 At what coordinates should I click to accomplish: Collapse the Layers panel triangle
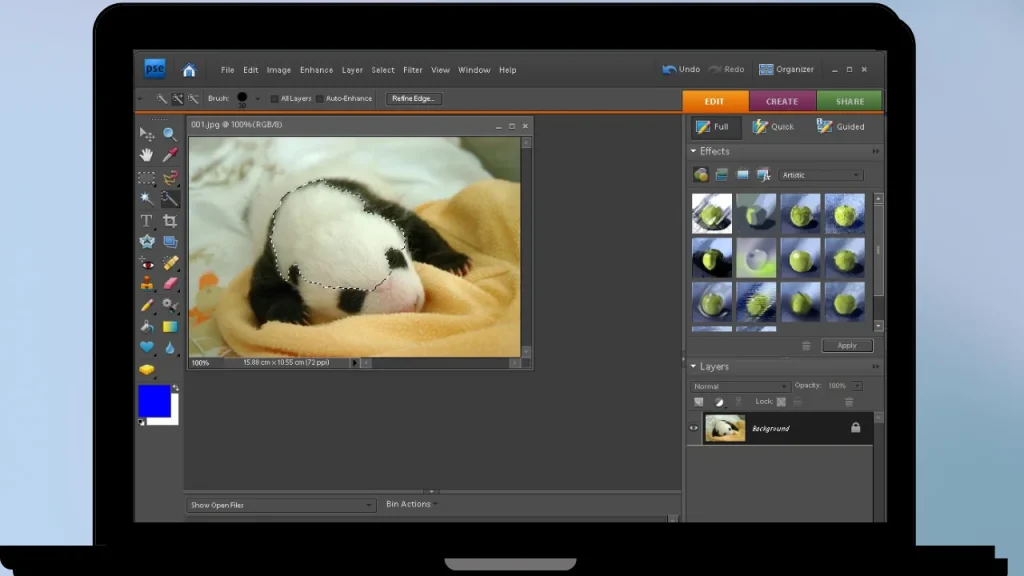point(694,367)
